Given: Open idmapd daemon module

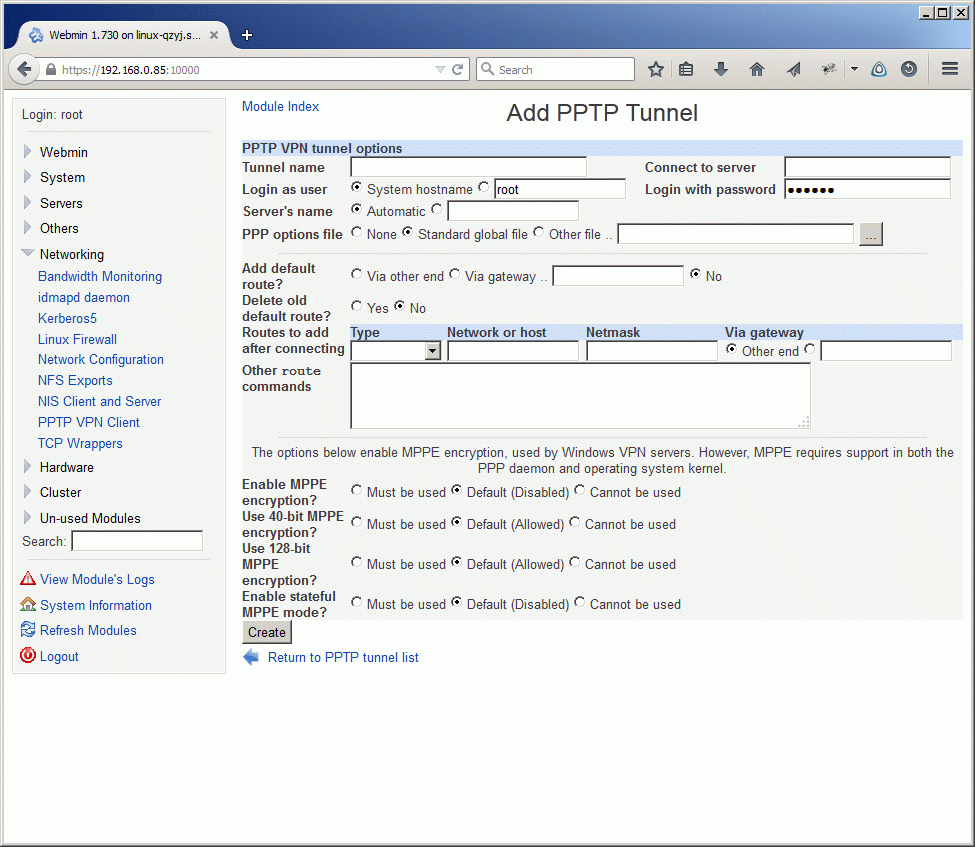Looking at the screenshot, I should [x=83, y=297].
